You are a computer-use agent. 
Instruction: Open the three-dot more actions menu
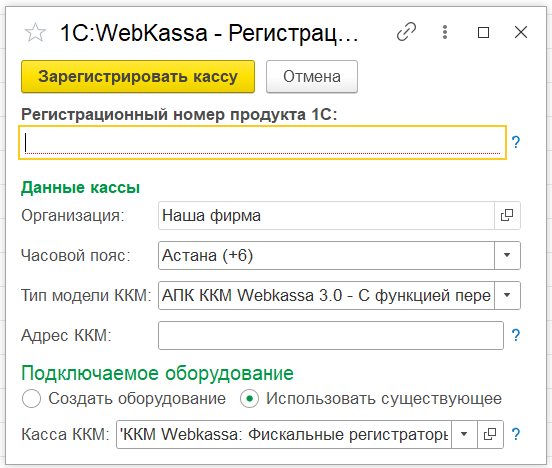click(445, 32)
